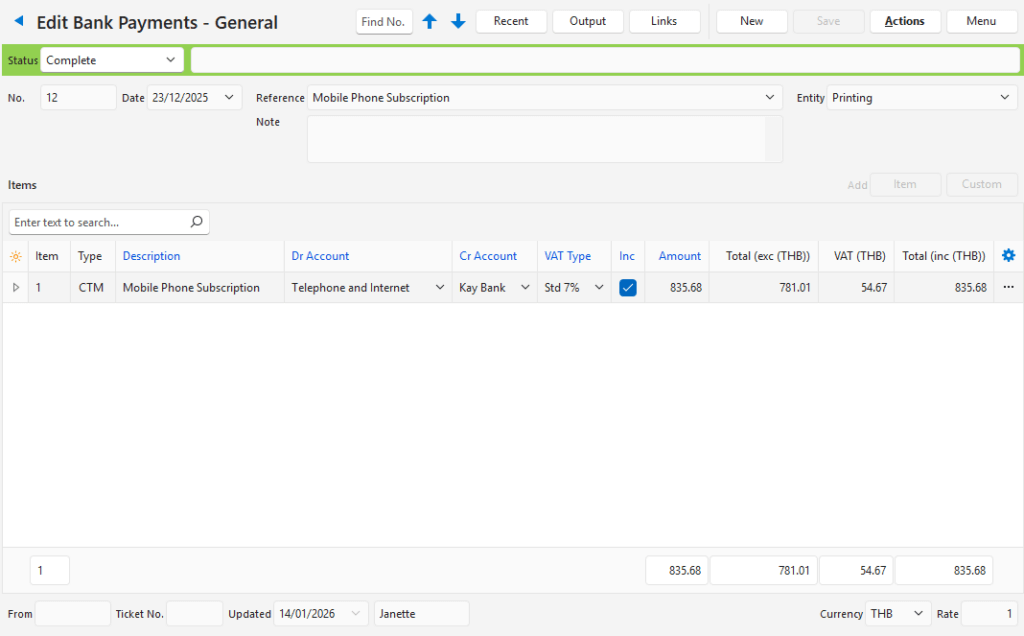Image resolution: width=1024 pixels, height=636 pixels.
Task: Toggle the Inc checkbox on the item row
Action: click(x=628, y=287)
